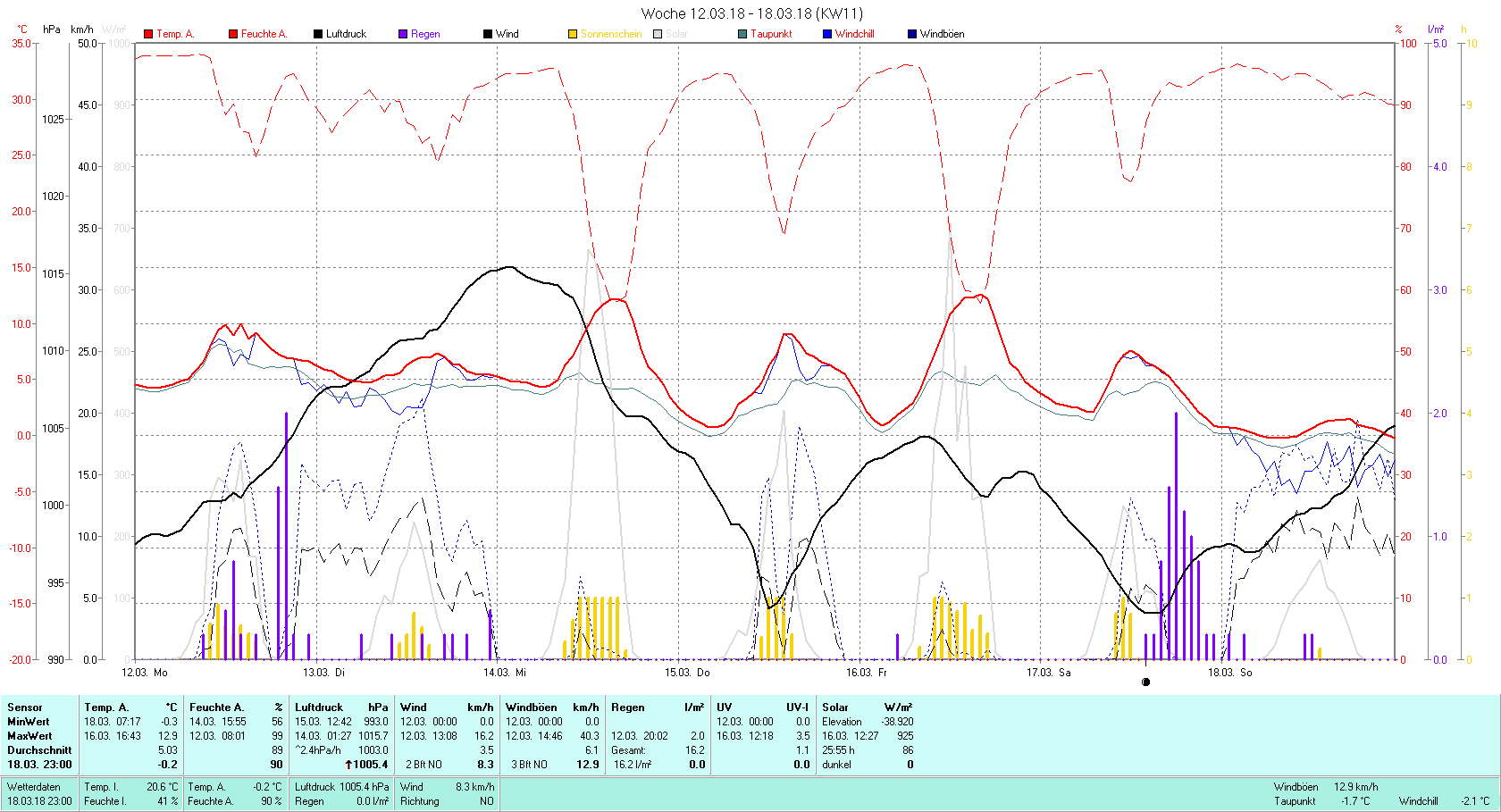
Task: Click the yellow Sonnenschein legend square
Action: (x=573, y=34)
